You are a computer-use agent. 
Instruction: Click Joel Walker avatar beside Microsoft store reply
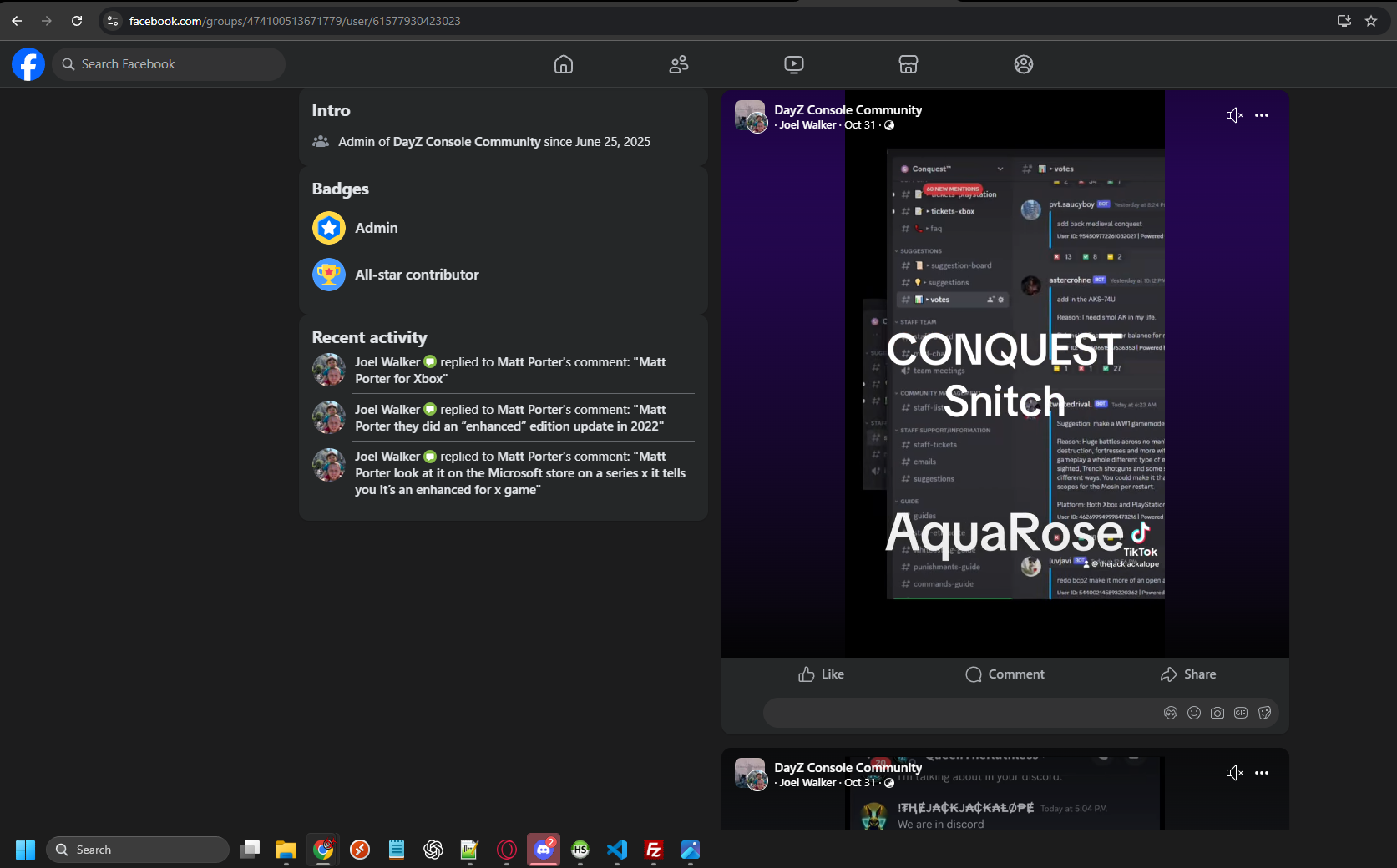(x=329, y=465)
